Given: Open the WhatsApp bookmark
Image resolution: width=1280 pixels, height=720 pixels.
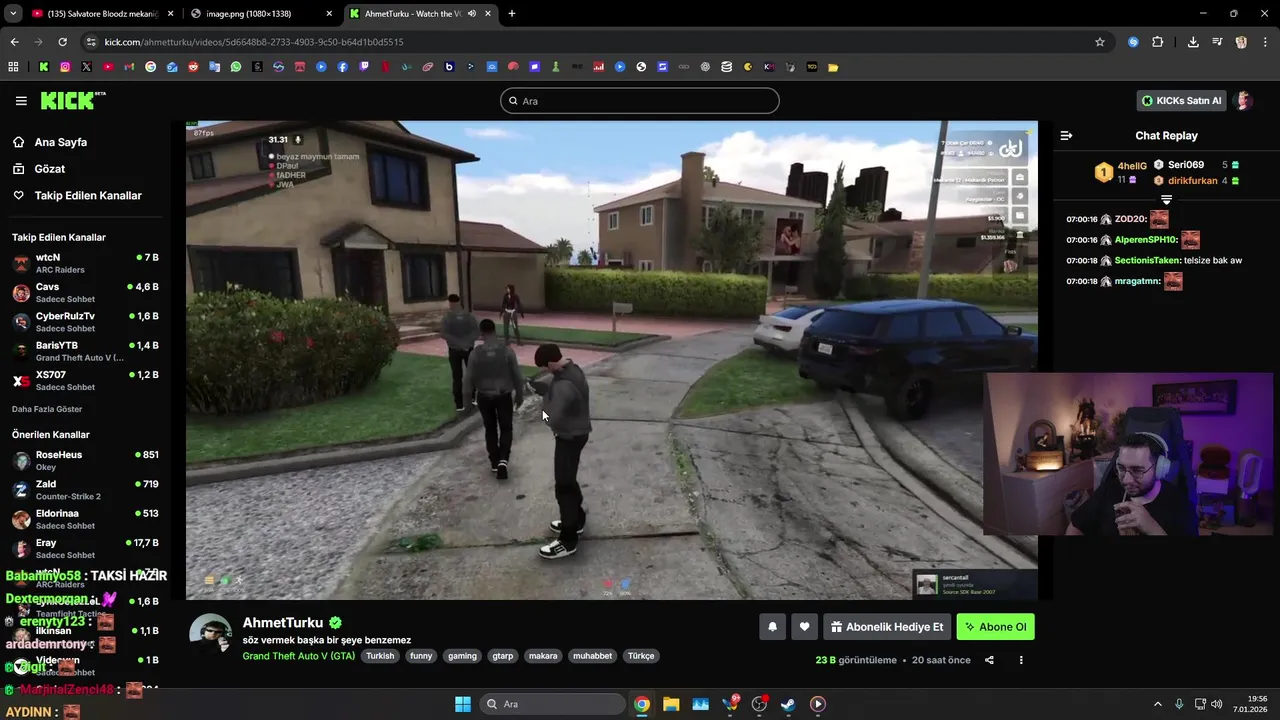Looking at the screenshot, I should (x=236, y=67).
